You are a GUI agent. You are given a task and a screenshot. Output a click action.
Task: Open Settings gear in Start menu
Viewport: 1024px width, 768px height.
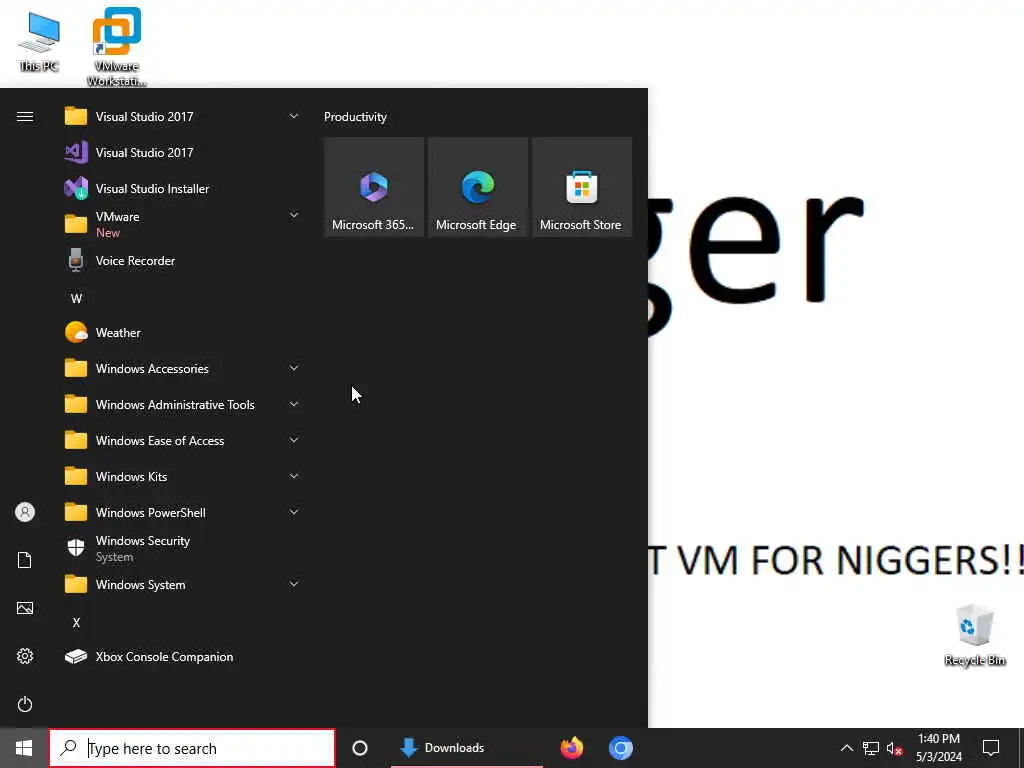pyautogui.click(x=25, y=656)
